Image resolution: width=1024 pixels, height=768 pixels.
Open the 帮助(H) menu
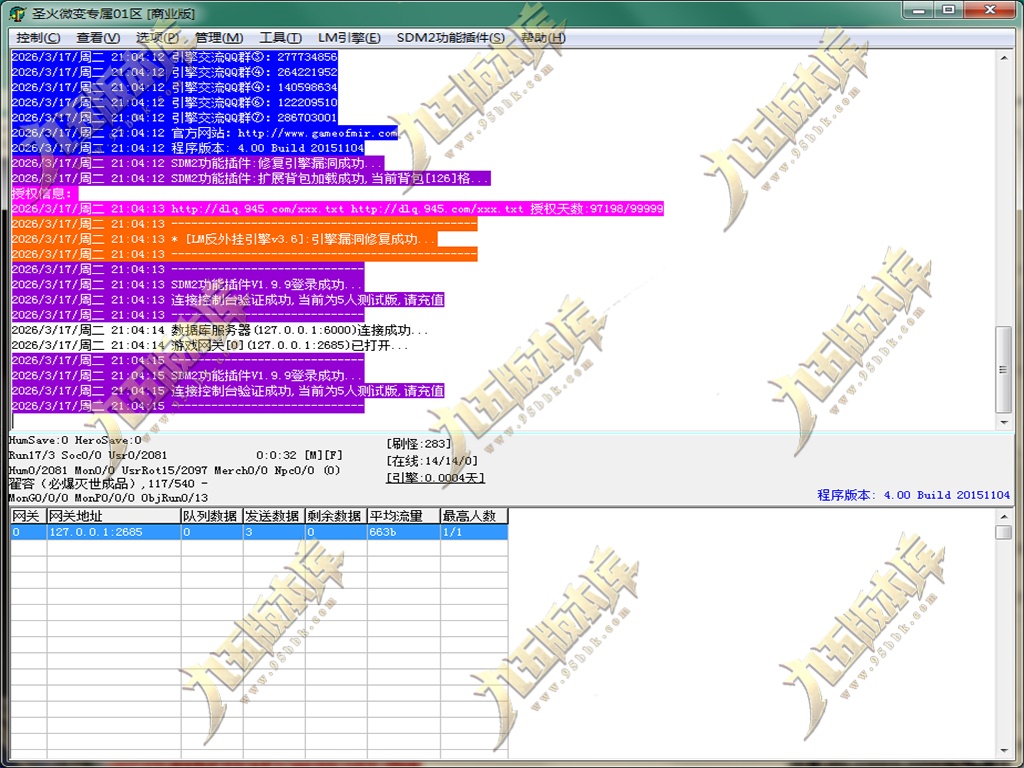(x=543, y=38)
